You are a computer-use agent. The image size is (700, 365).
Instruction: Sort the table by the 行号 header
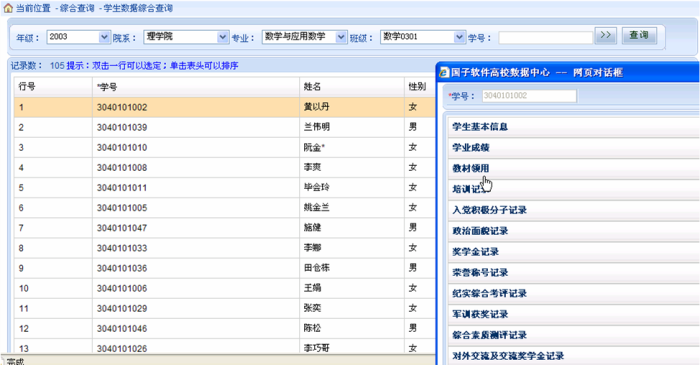(x=53, y=87)
